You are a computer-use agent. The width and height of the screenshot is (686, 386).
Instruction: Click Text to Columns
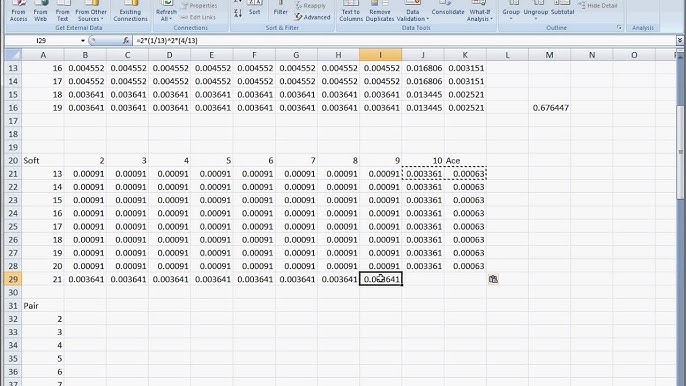pos(351,11)
